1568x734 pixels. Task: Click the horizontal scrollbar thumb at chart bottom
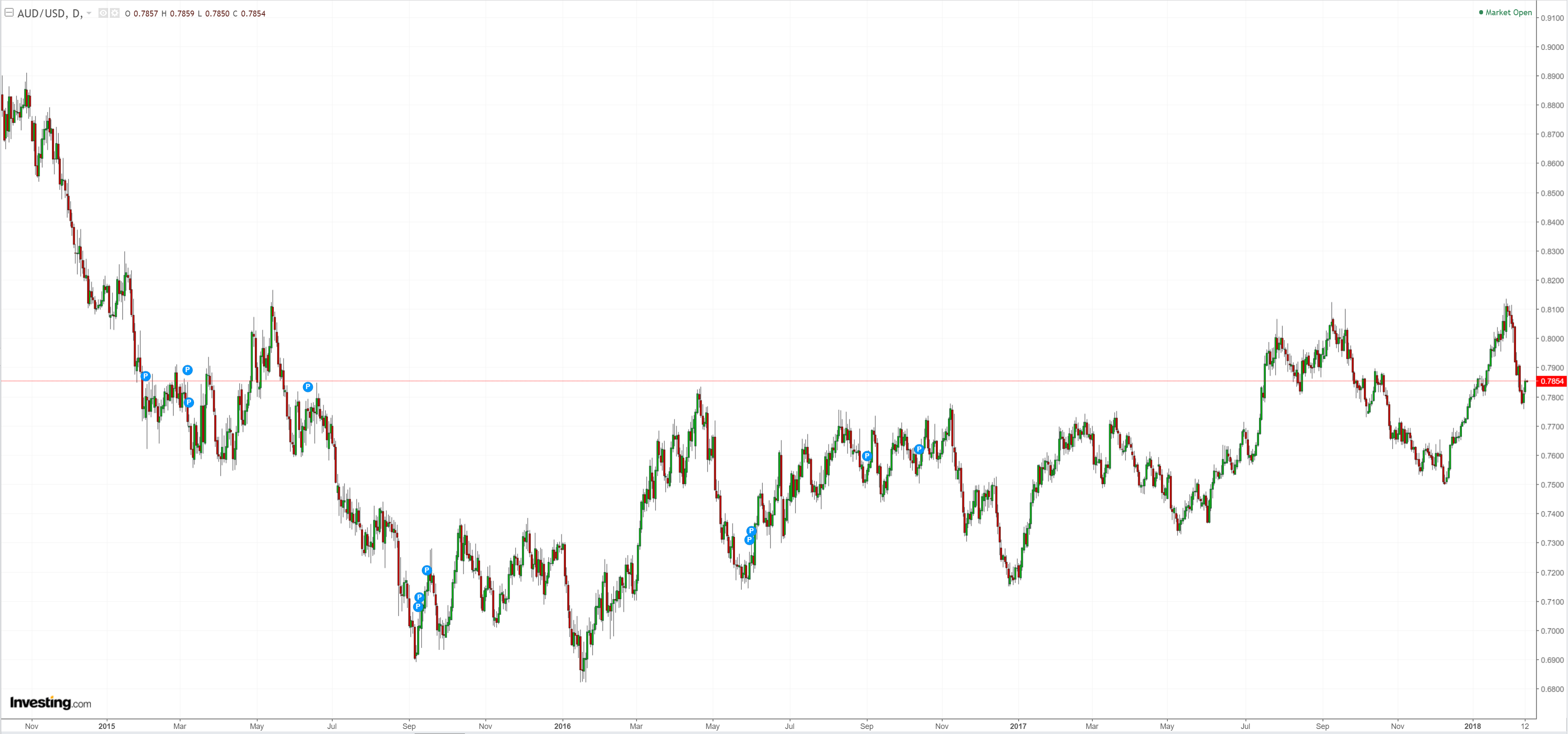[x=440, y=733]
